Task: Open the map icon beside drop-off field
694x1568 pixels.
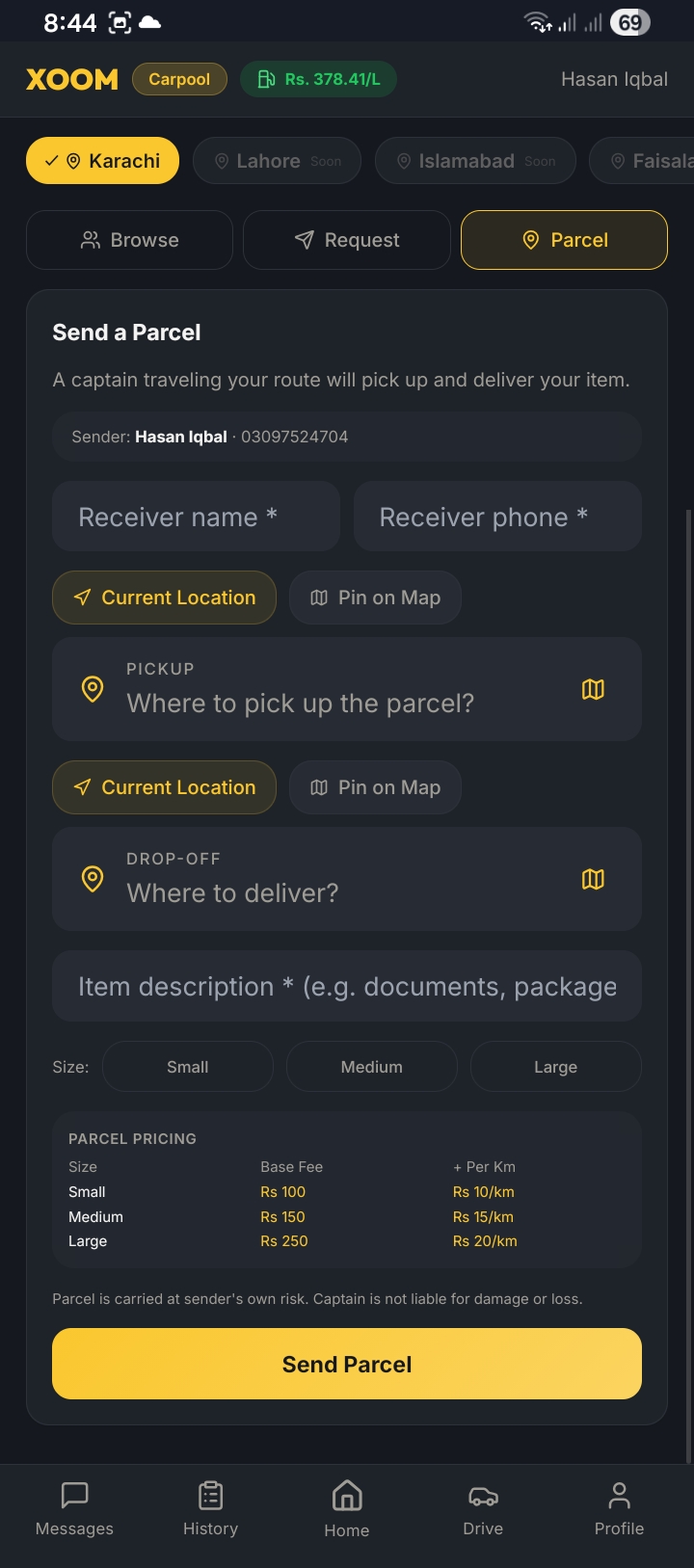Action: click(594, 879)
